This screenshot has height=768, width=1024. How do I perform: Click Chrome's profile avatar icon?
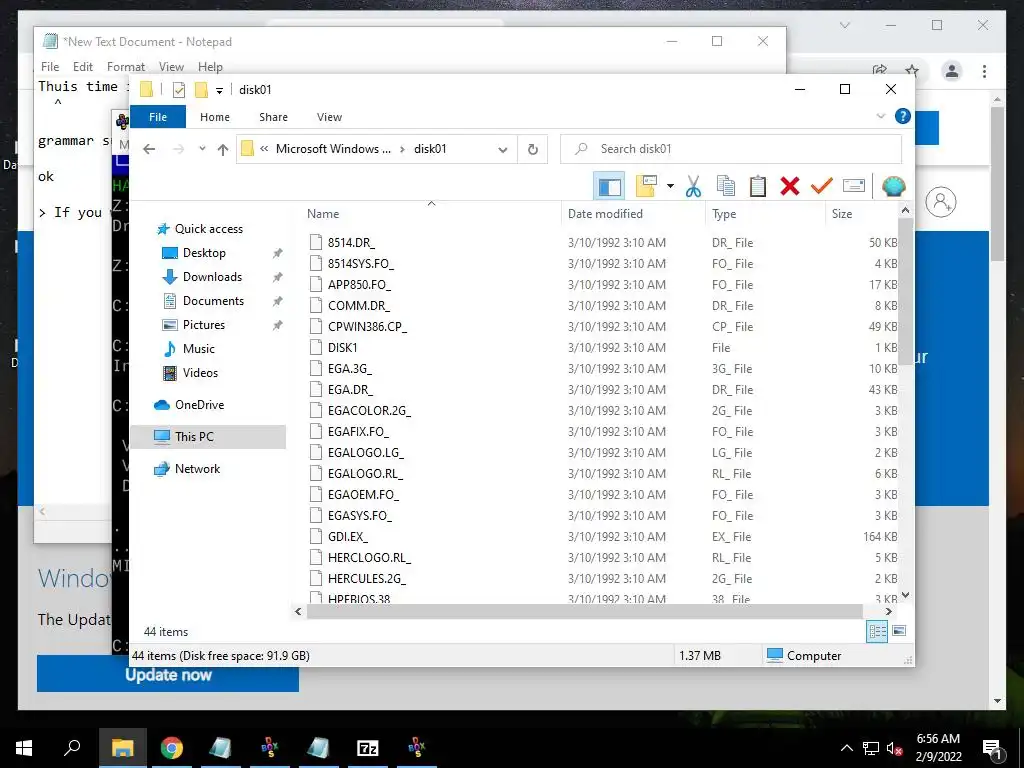[x=952, y=71]
